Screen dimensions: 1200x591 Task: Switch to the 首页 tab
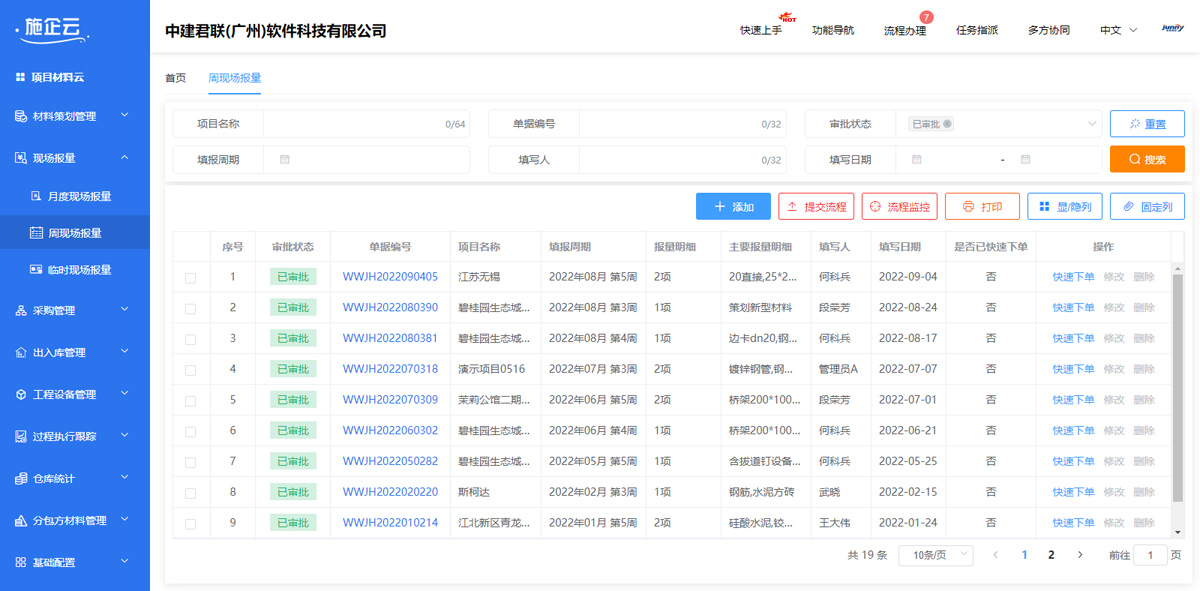pyautogui.click(x=175, y=78)
